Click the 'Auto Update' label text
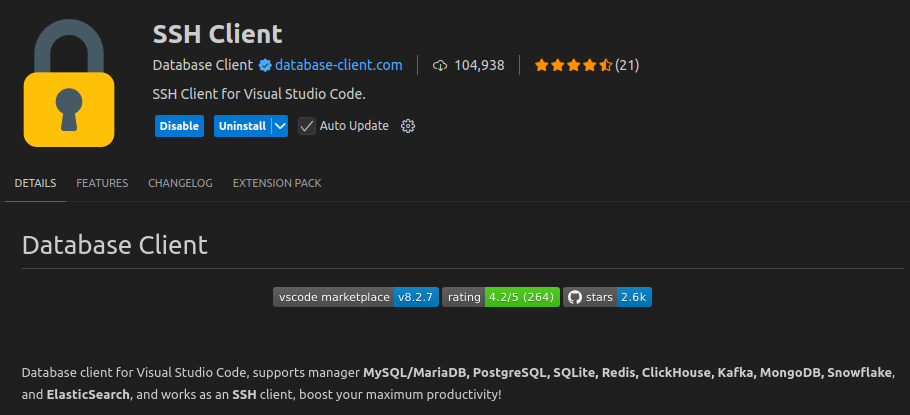This screenshot has width=910, height=415. pos(354,126)
